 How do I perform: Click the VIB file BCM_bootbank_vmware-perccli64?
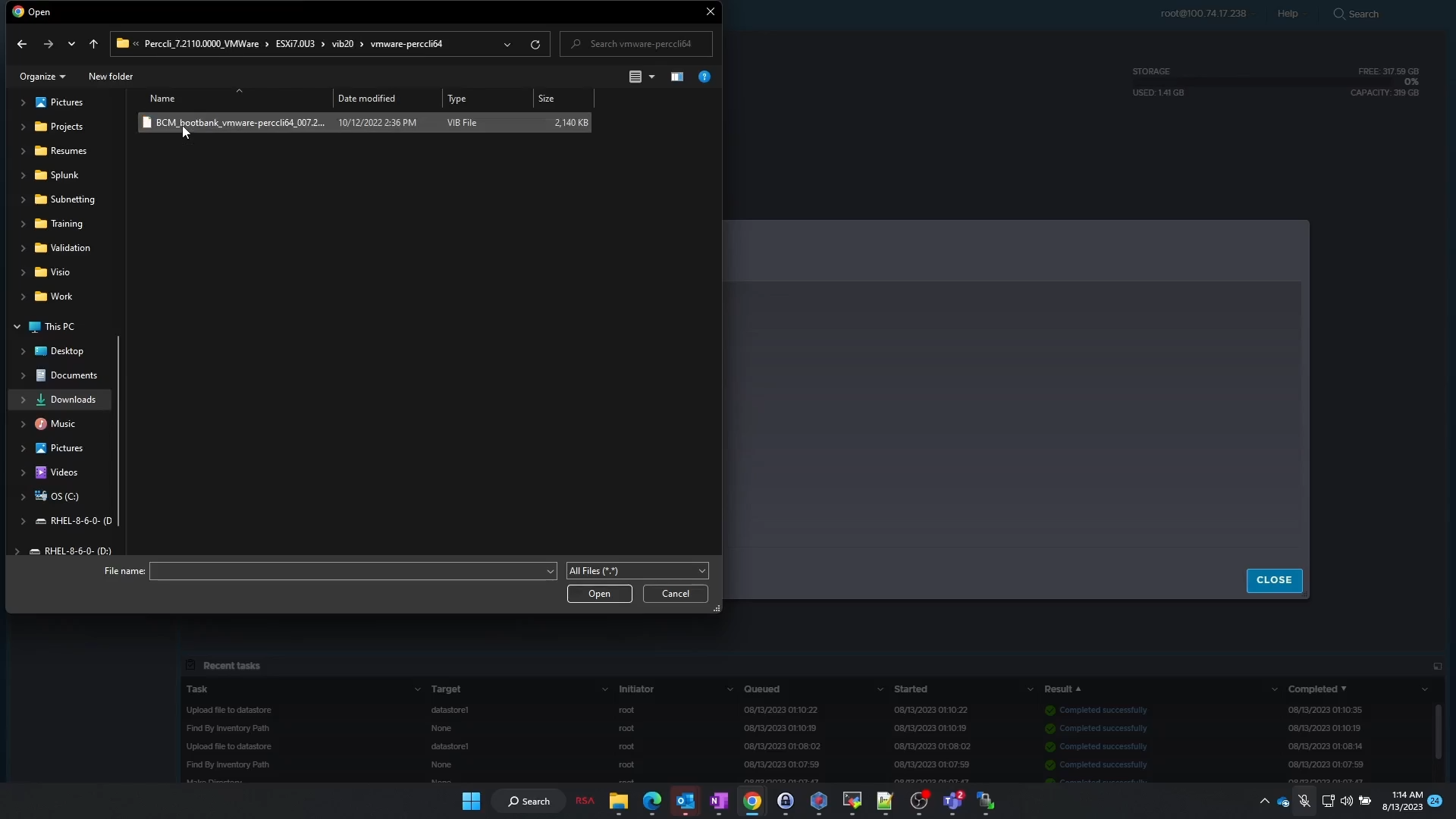240,122
